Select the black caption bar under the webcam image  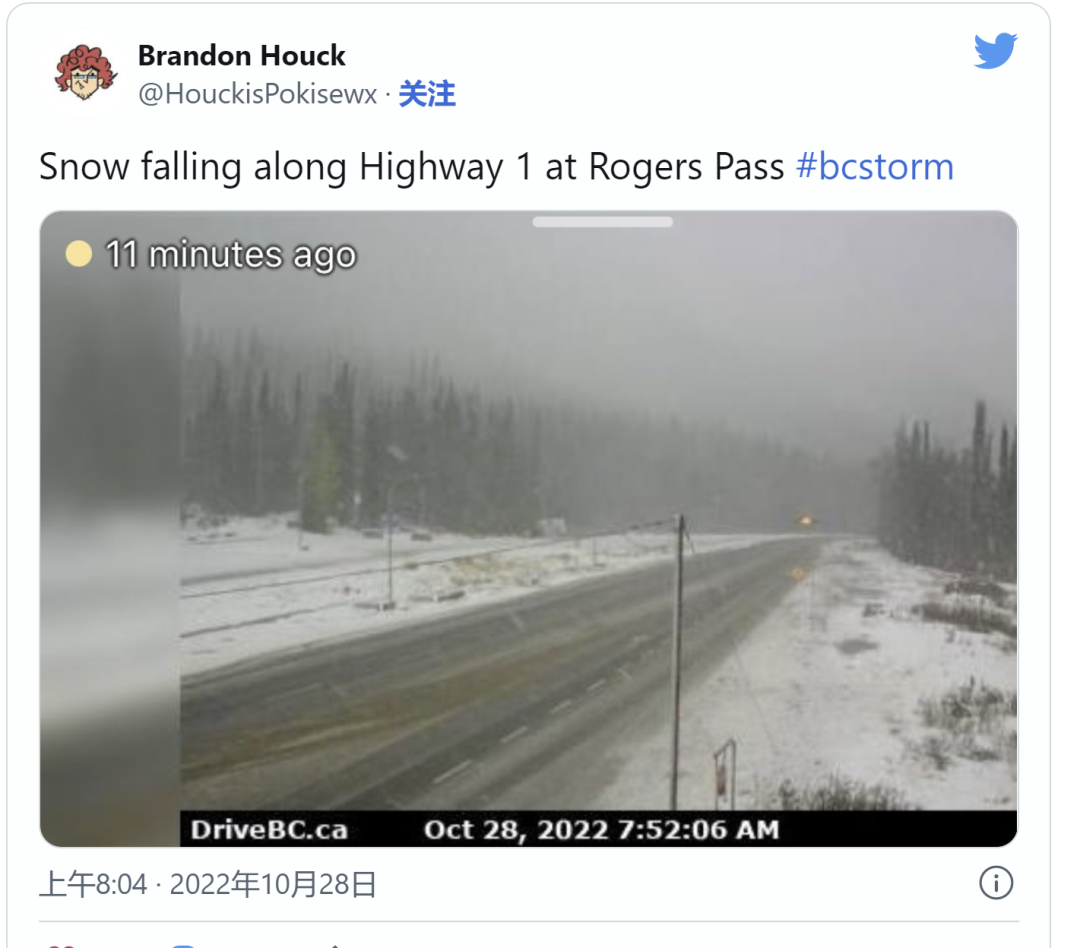click(599, 829)
